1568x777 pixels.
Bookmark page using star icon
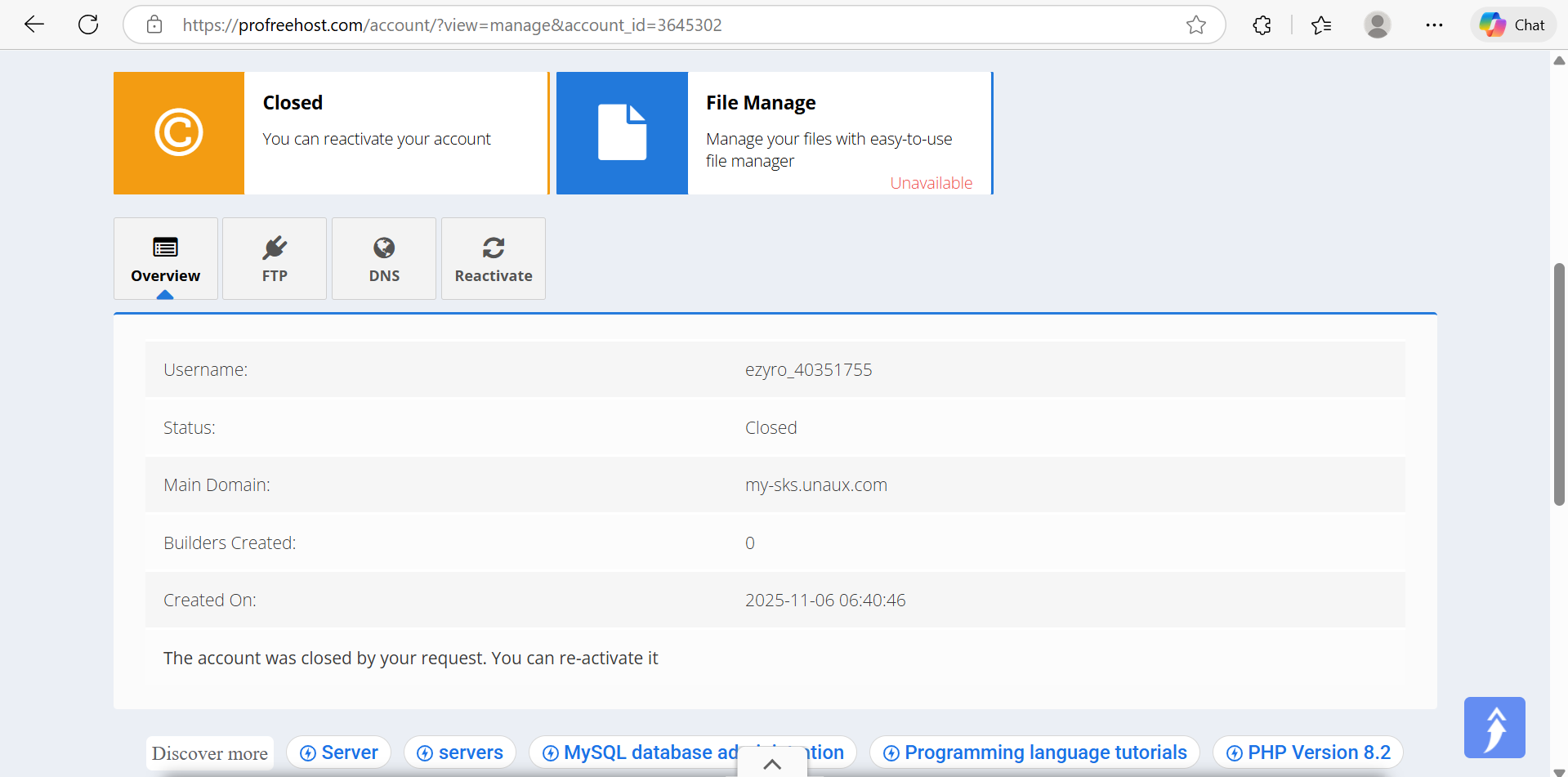(x=1195, y=25)
